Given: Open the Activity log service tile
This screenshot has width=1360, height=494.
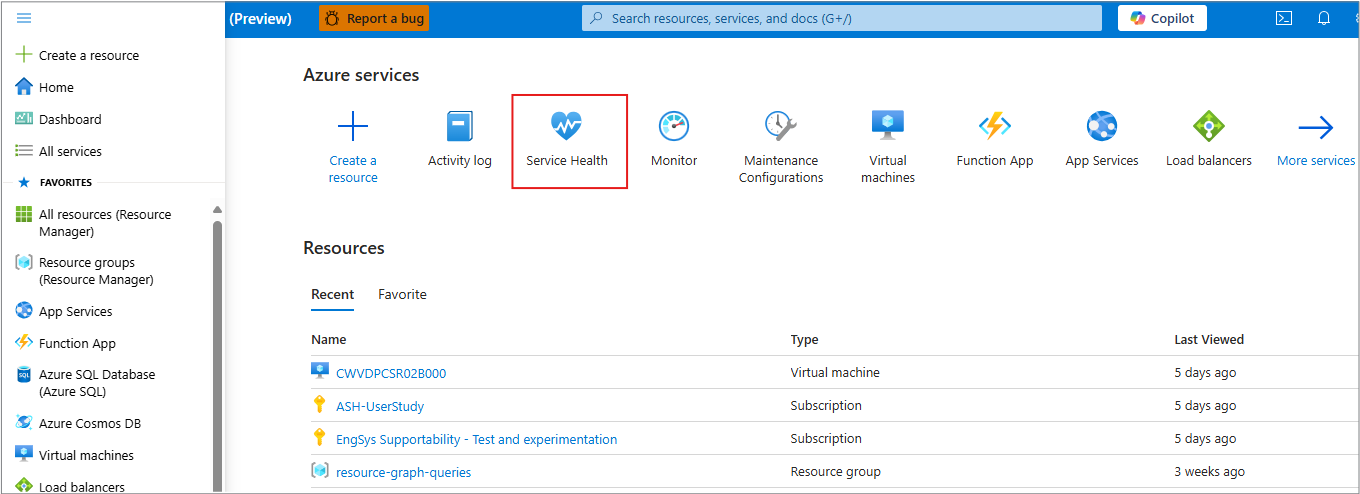Looking at the screenshot, I should click(x=460, y=139).
